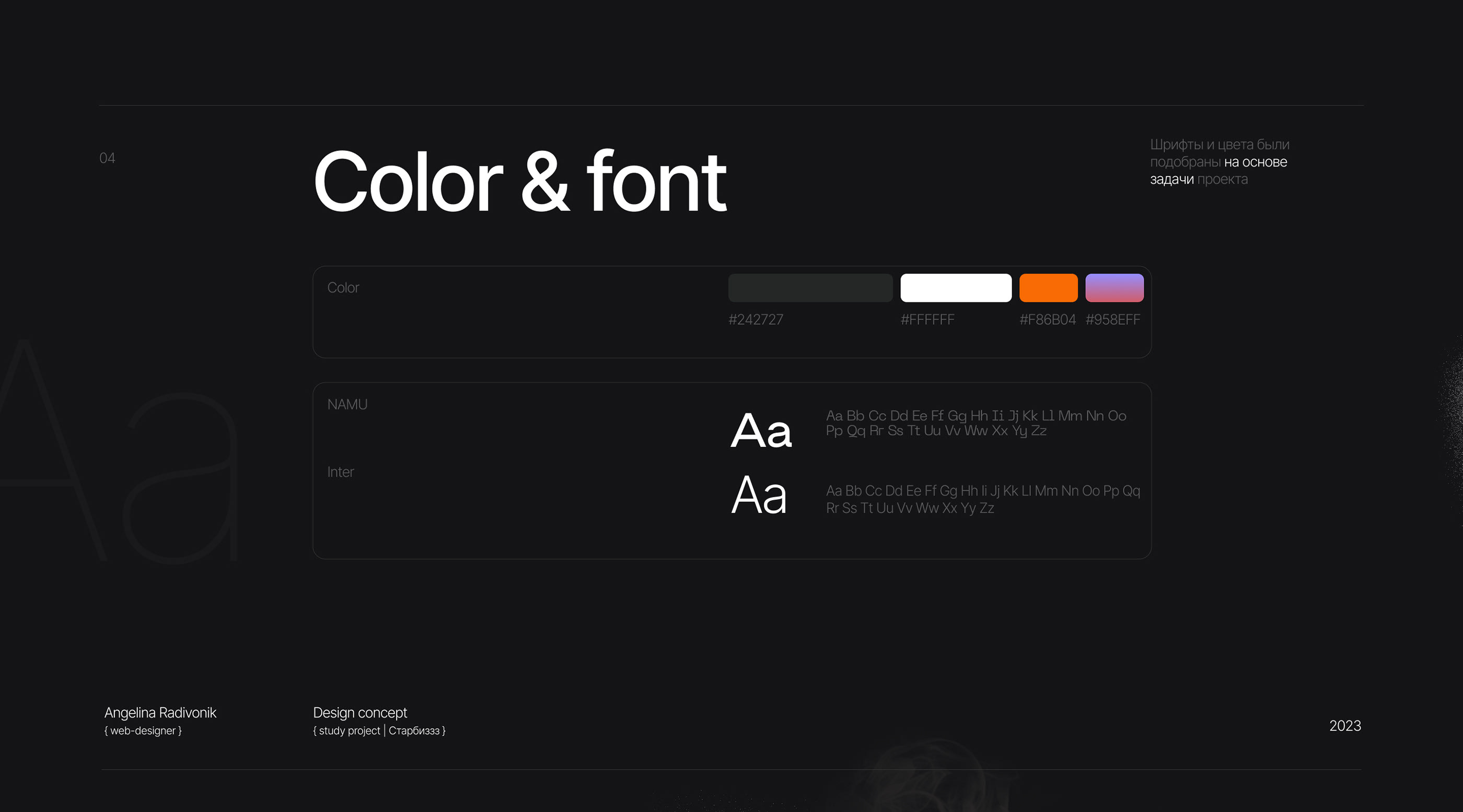Image resolution: width=1463 pixels, height=812 pixels.
Task: Click the large Inter Aa sample
Action: coord(759,496)
